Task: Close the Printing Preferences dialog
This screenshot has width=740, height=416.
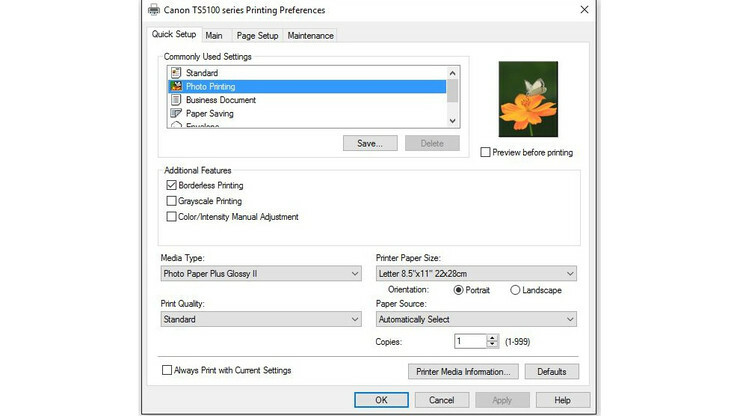Action: (584, 9)
